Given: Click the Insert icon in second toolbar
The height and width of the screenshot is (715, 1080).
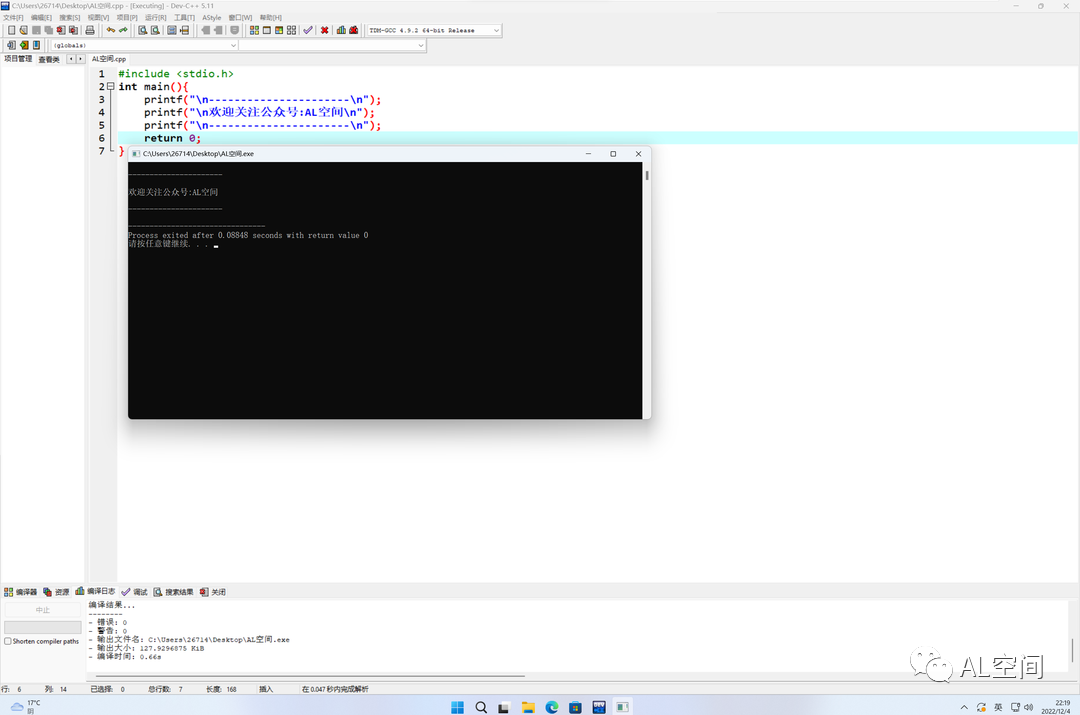Looking at the screenshot, I should pyautogui.click(x=11, y=45).
